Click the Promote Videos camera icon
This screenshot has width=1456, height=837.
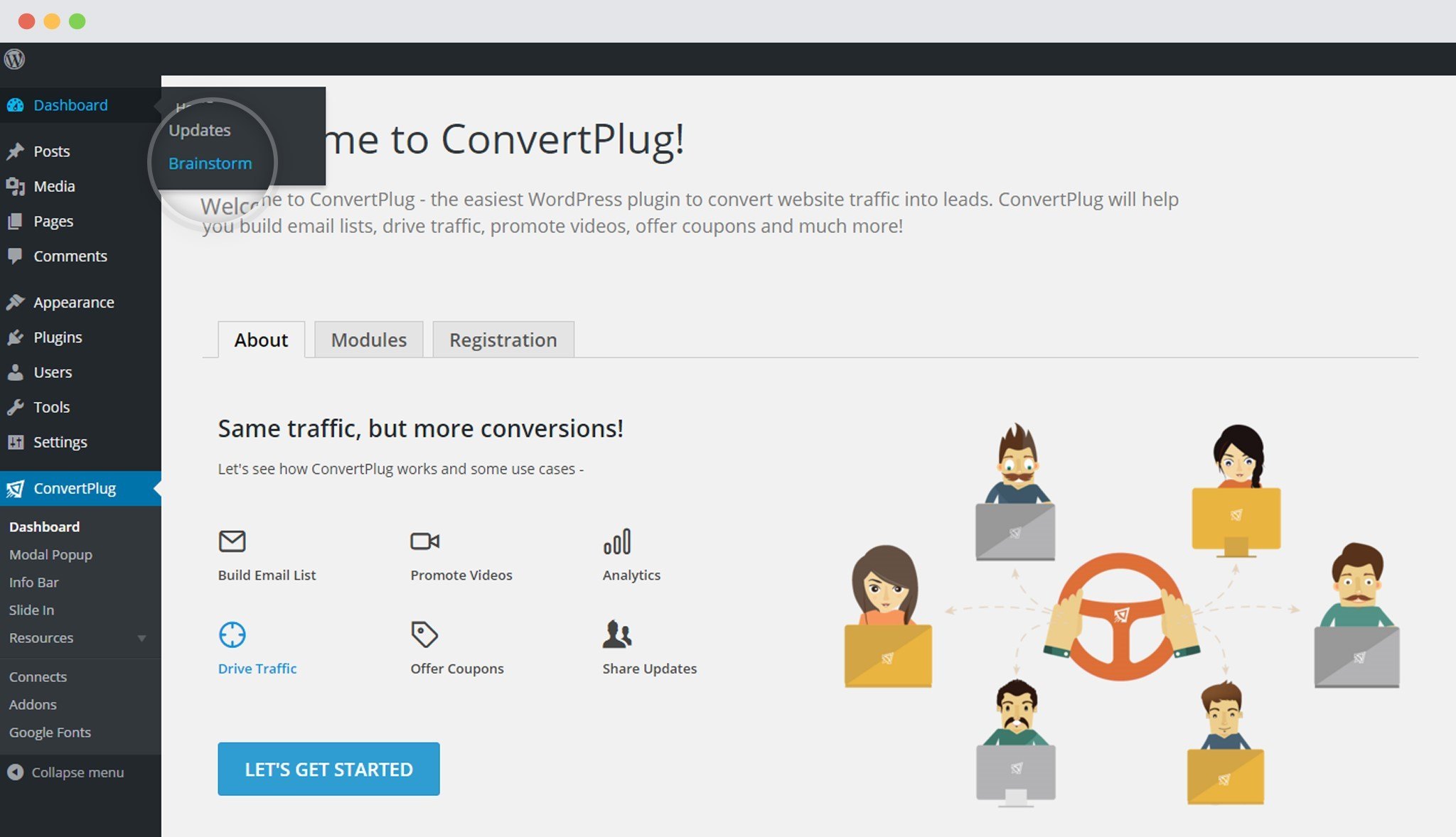tap(425, 541)
